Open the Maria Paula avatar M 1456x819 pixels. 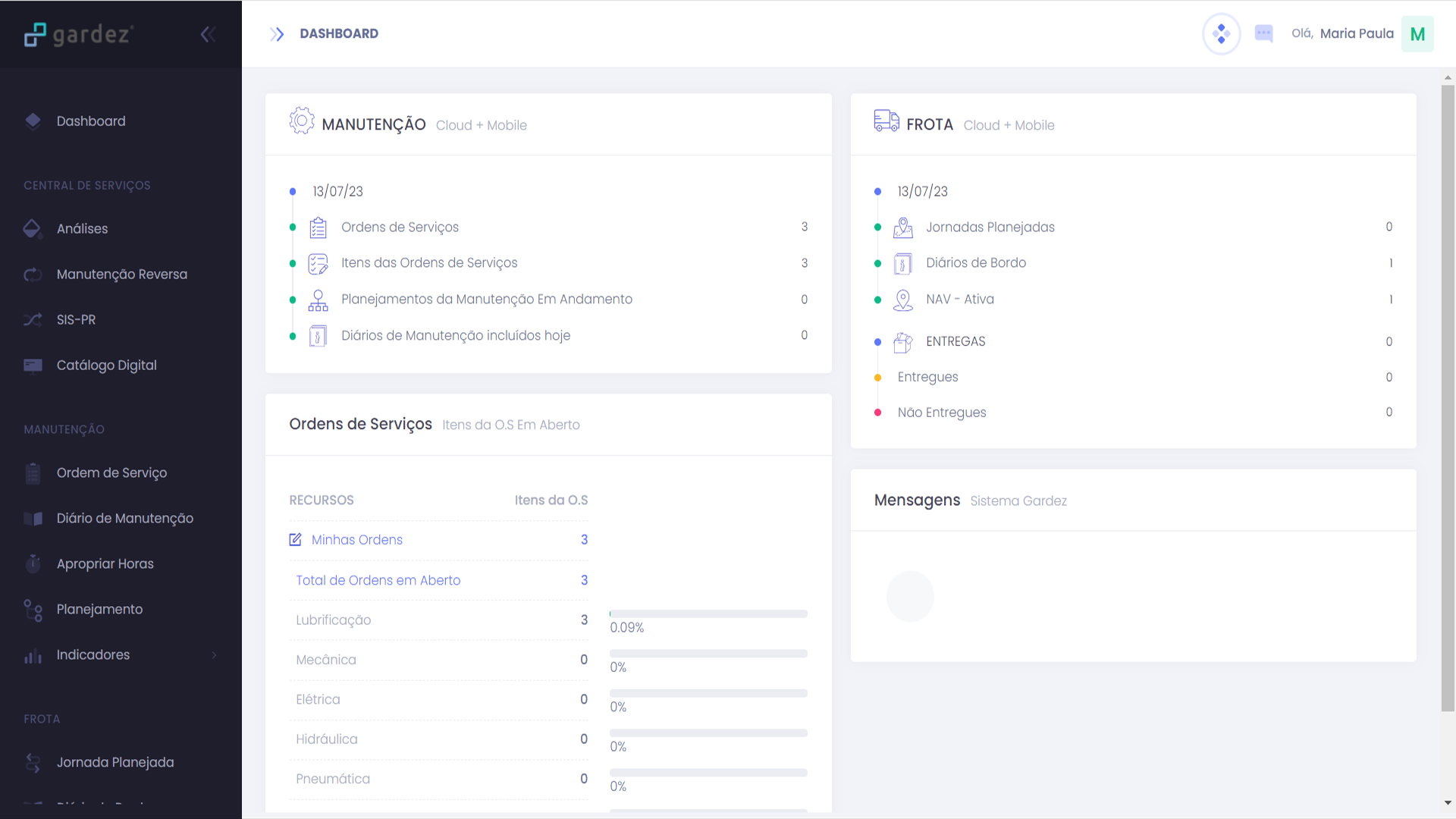coord(1417,34)
